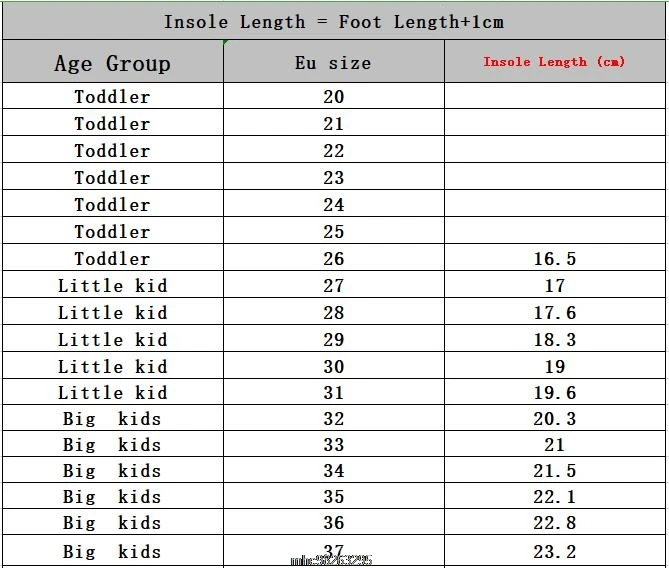Select the Eu size 23 cell
Screen dimensions: 669x568
(x=333, y=178)
